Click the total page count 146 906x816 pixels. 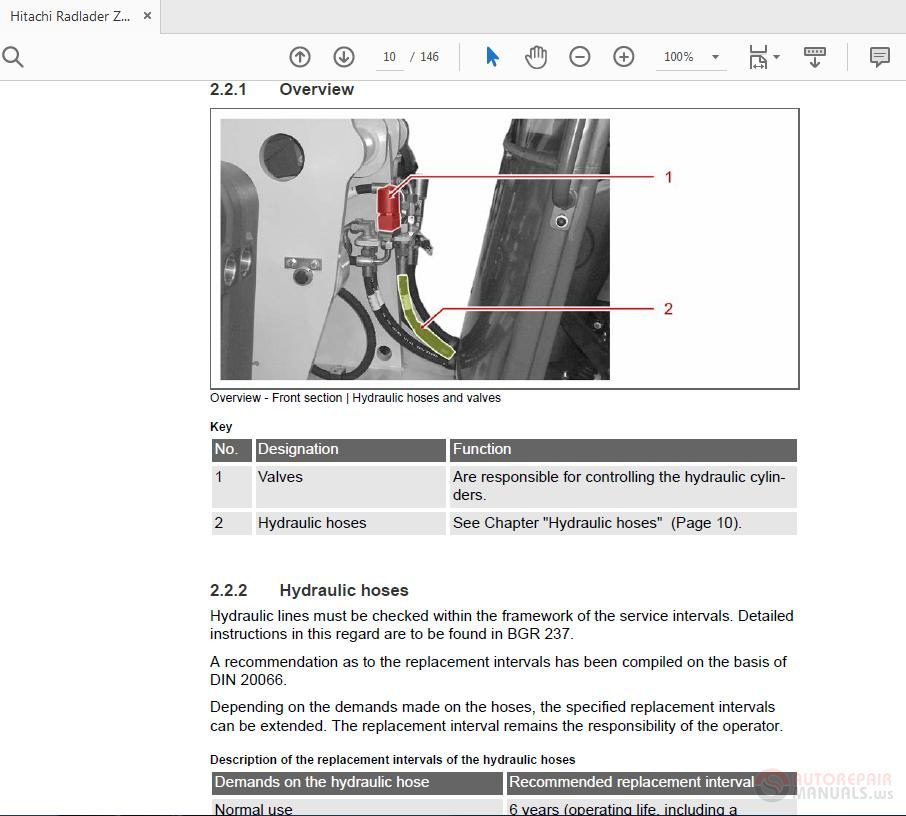[x=429, y=57]
